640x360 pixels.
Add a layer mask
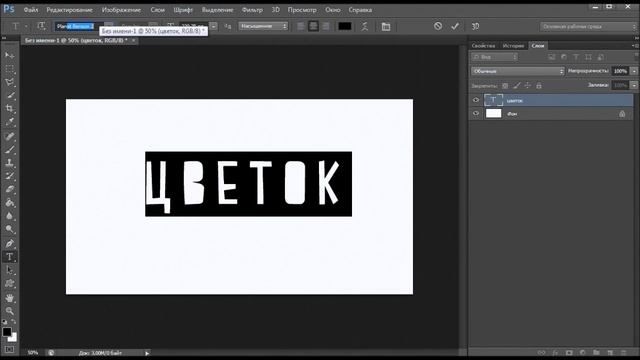click(569, 352)
